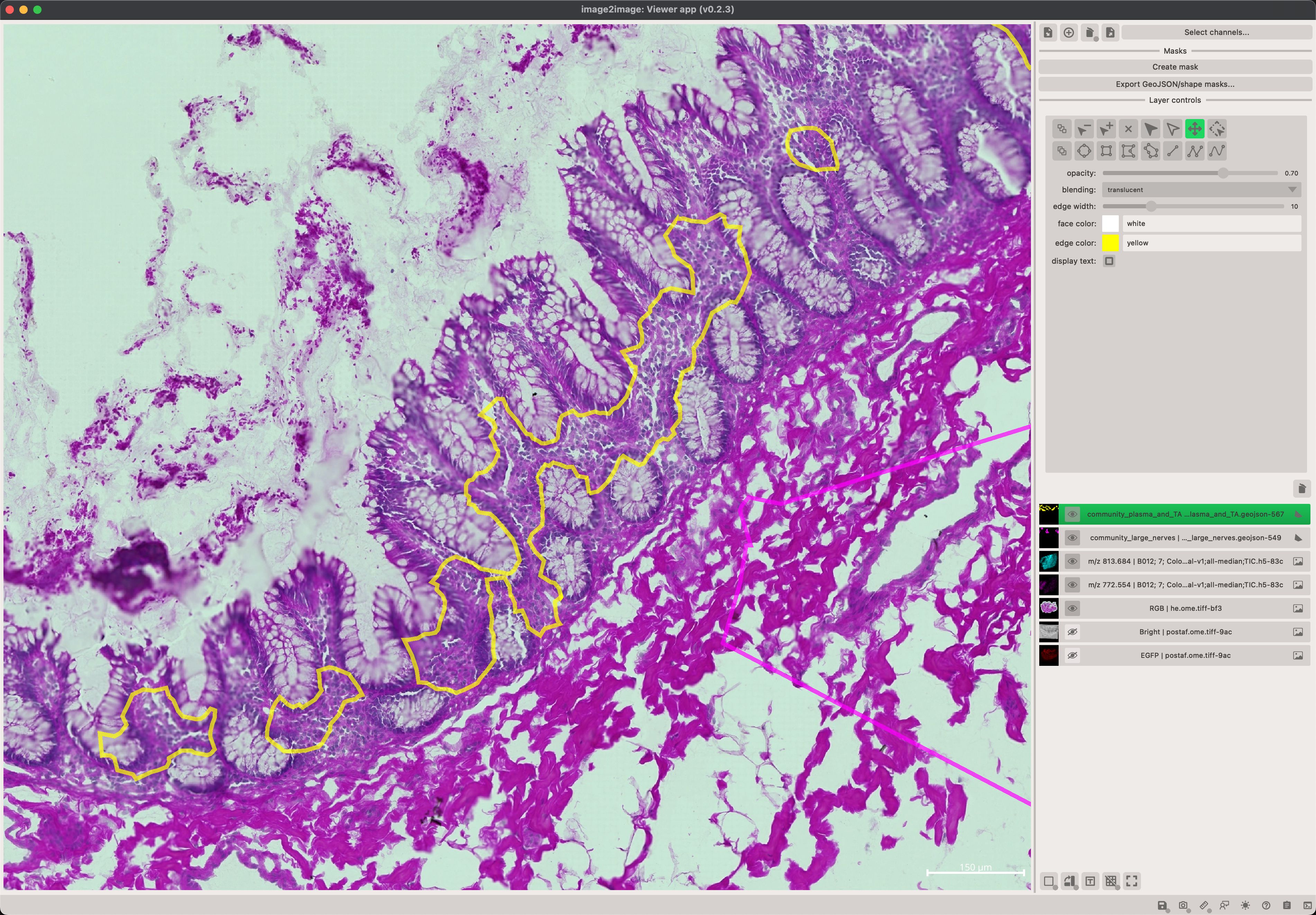Select the add rectangle shape tool

[x=1106, y=151]
